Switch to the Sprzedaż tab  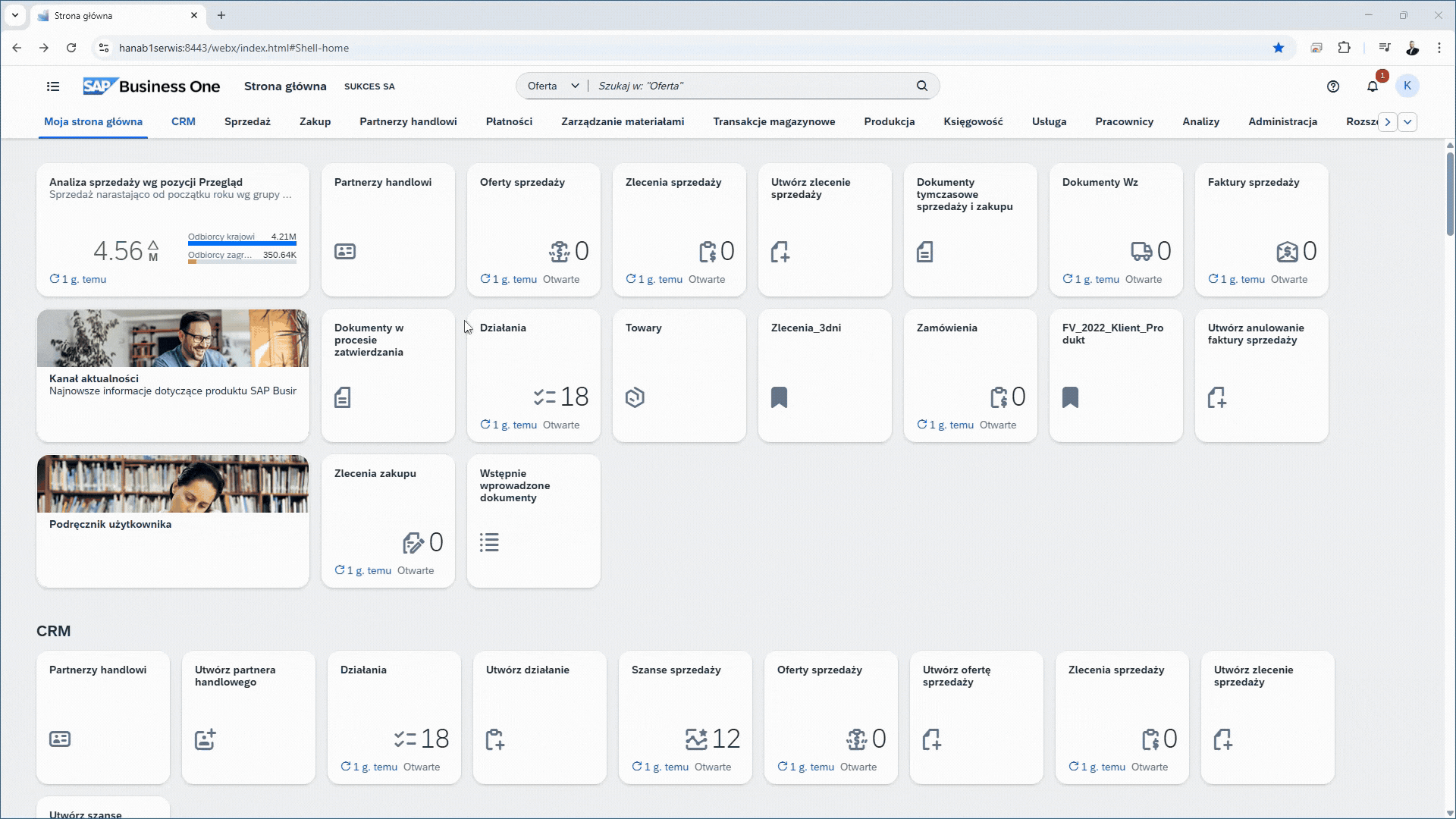(247, 121)
